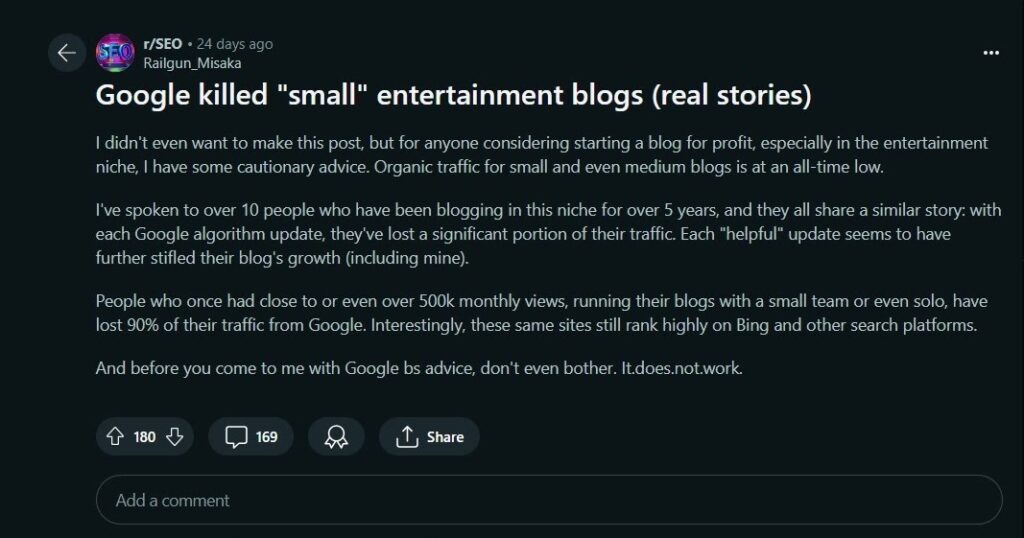Click the paragraph starting "I didn't even want"
Viewport: 1024px width, 538px height.
pos(541,155)
